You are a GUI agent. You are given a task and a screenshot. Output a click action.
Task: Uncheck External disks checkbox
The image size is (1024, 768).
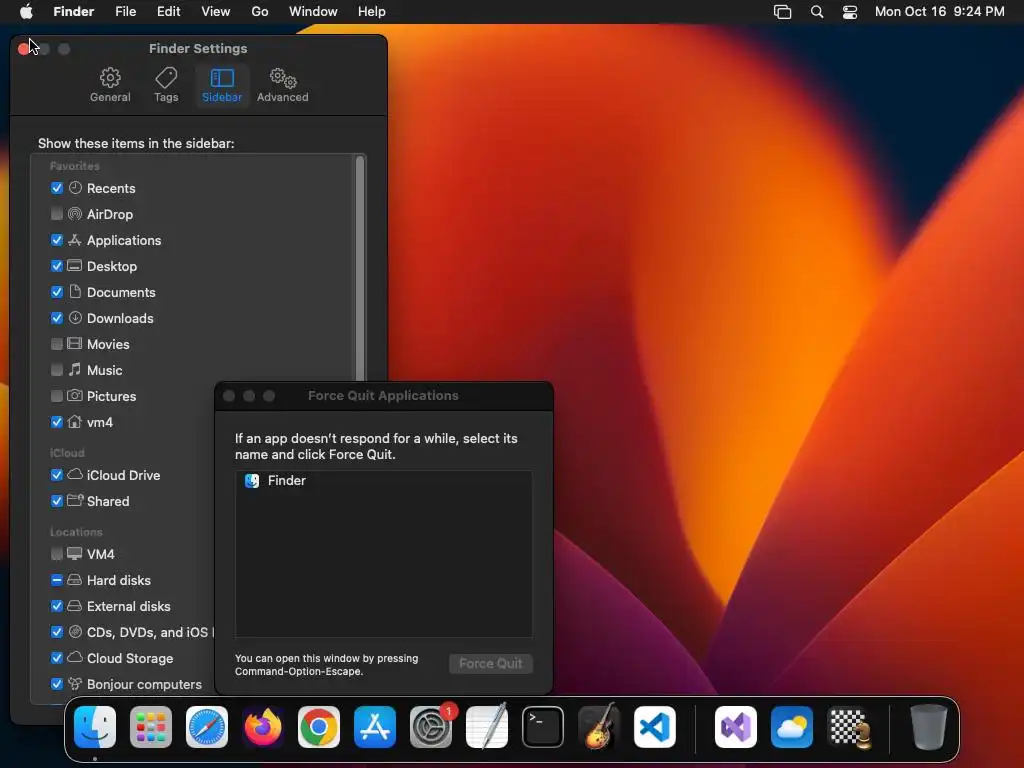(57, 606)
